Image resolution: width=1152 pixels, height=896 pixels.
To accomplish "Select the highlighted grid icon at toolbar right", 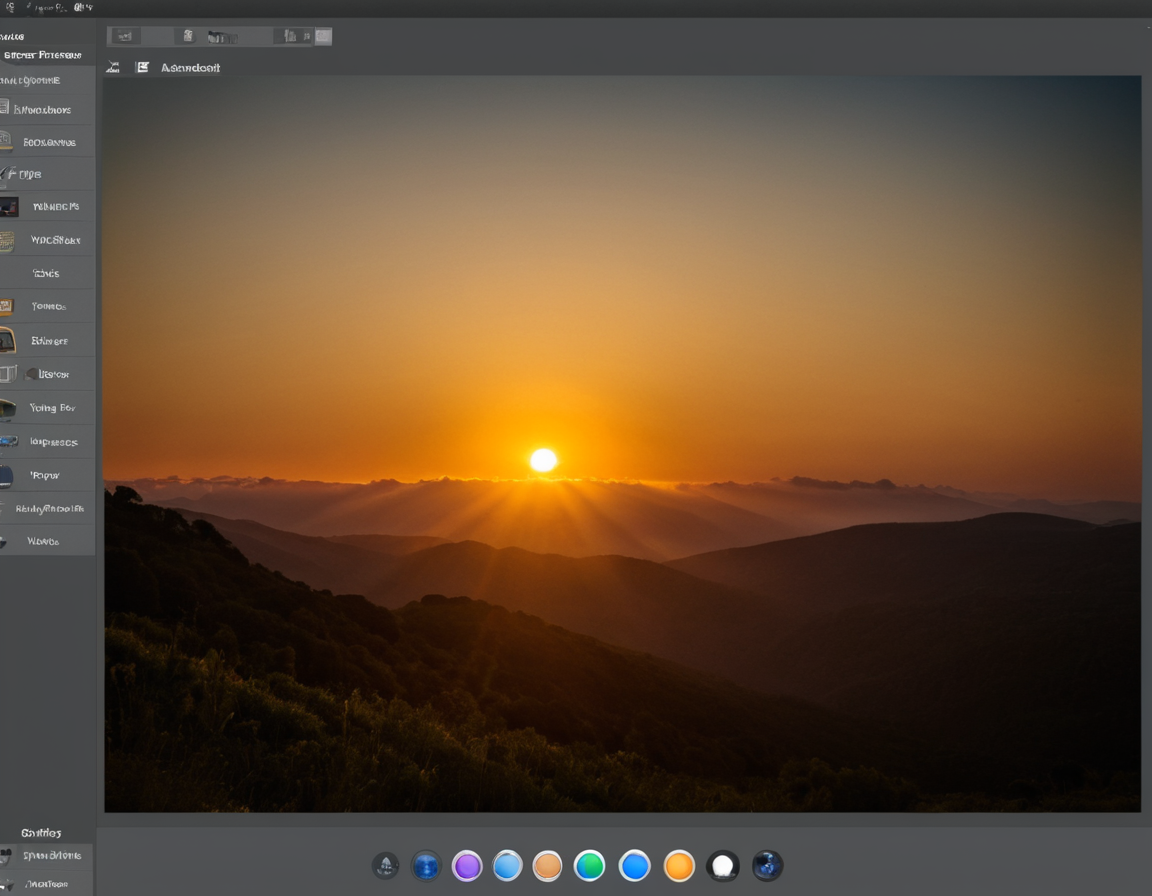I will coord(322,36).
